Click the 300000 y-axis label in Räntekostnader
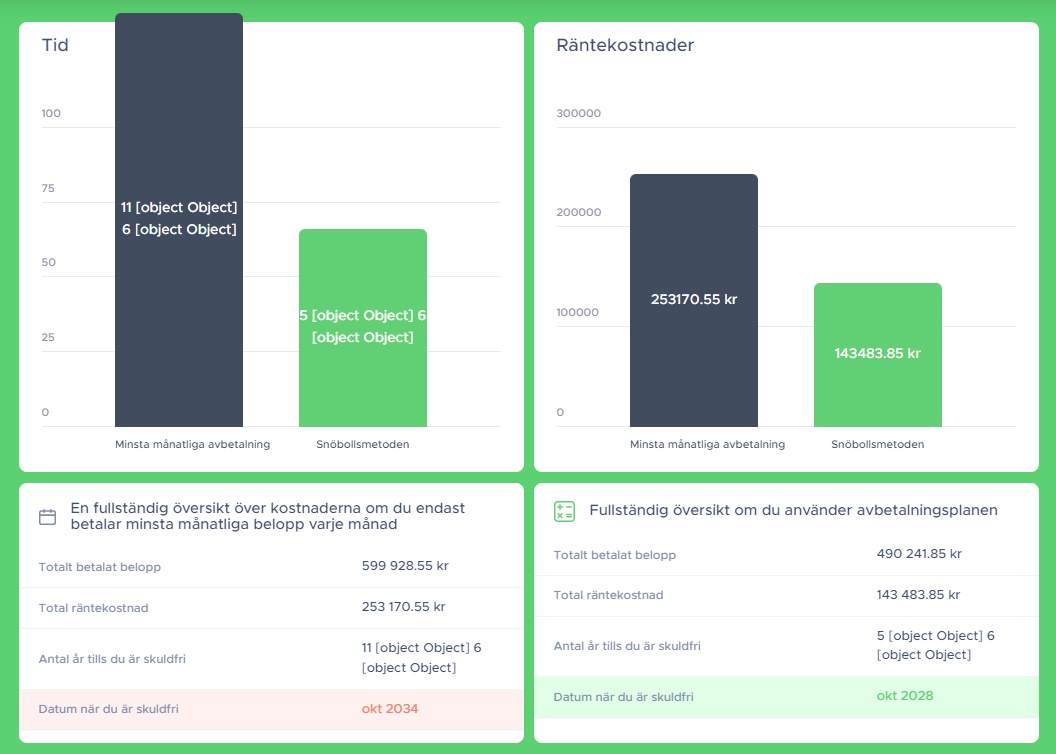 [x=578, y=113]
